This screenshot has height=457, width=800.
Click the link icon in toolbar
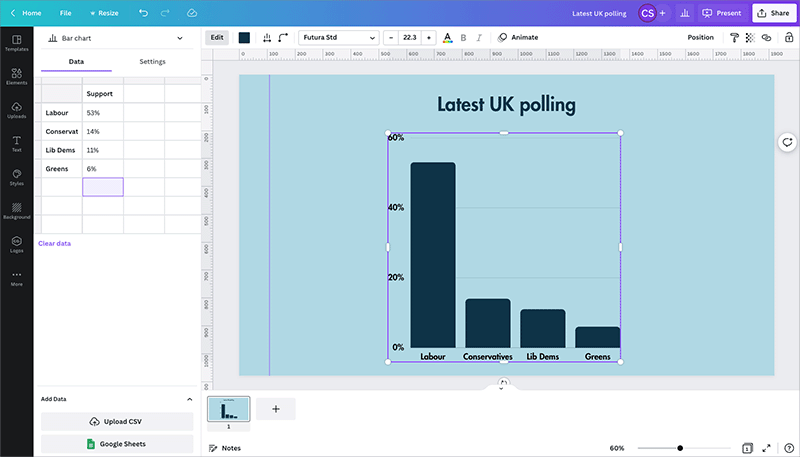[766, 37]
